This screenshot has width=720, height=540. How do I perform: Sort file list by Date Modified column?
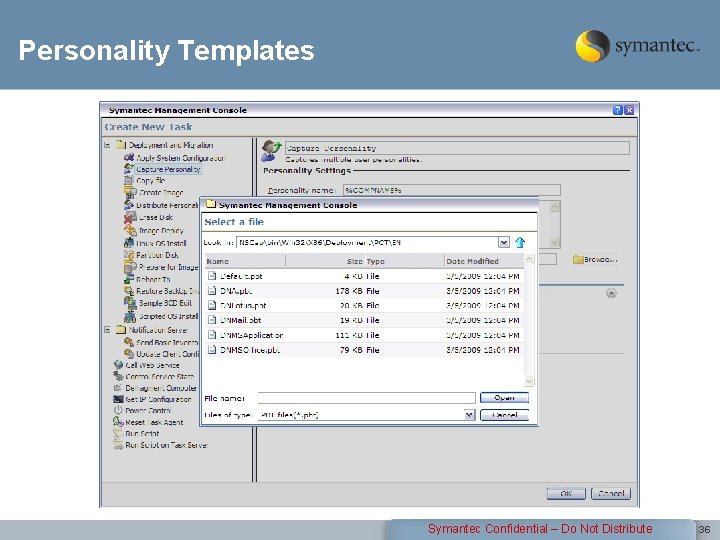click(x=484, y=261)
